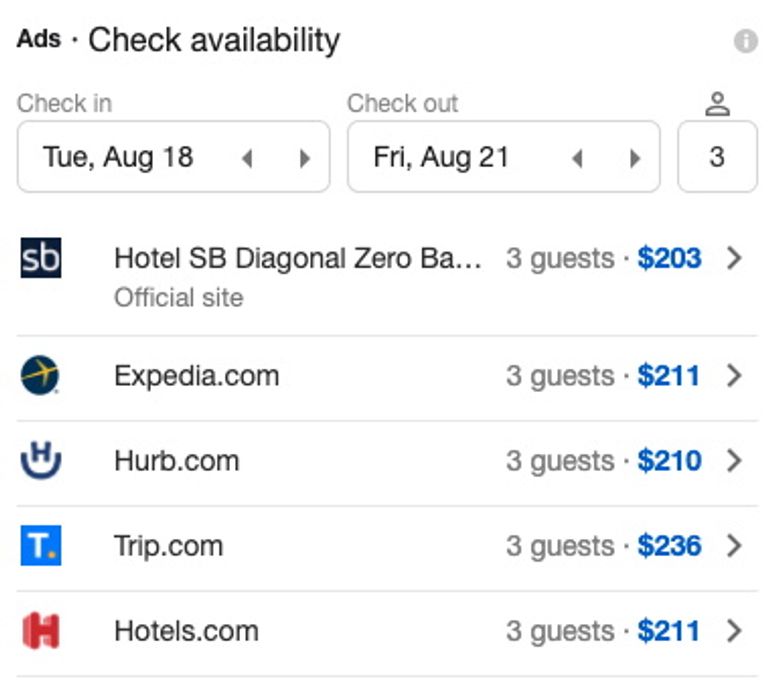Expand the Trip.com offer chevron
The width and height of the screenshot is (780, 685).
(735, 546)
